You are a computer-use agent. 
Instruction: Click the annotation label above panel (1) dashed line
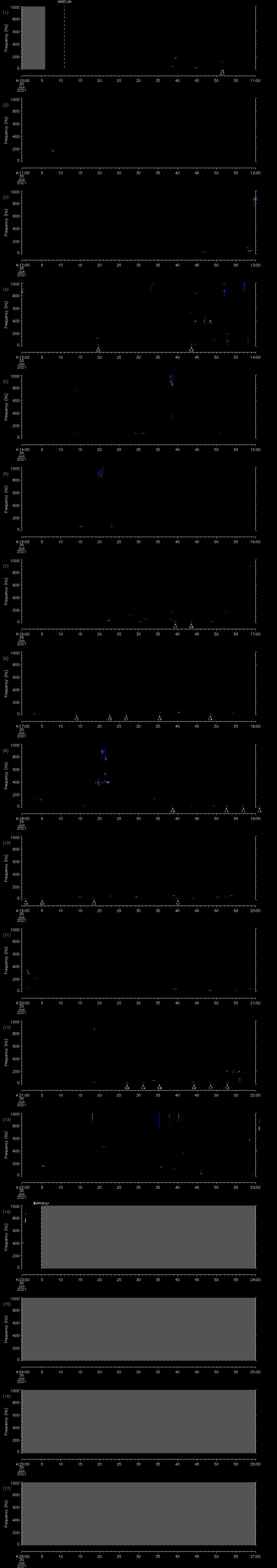click(65, 2)
